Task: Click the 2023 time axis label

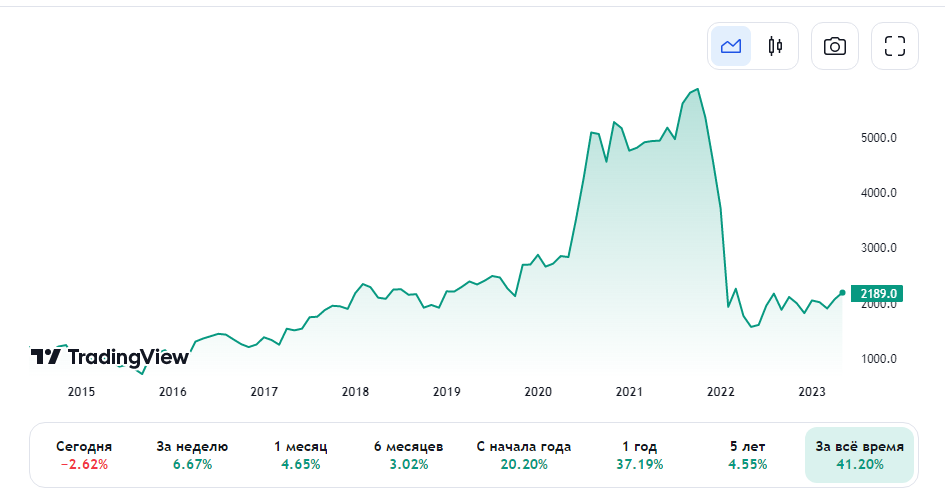Action: point(812,392)
